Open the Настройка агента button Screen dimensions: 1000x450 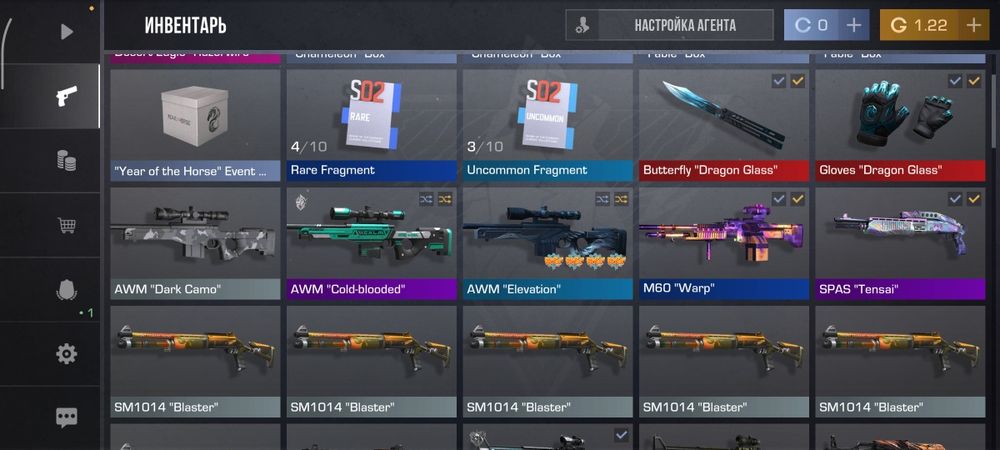click(670, 25)
